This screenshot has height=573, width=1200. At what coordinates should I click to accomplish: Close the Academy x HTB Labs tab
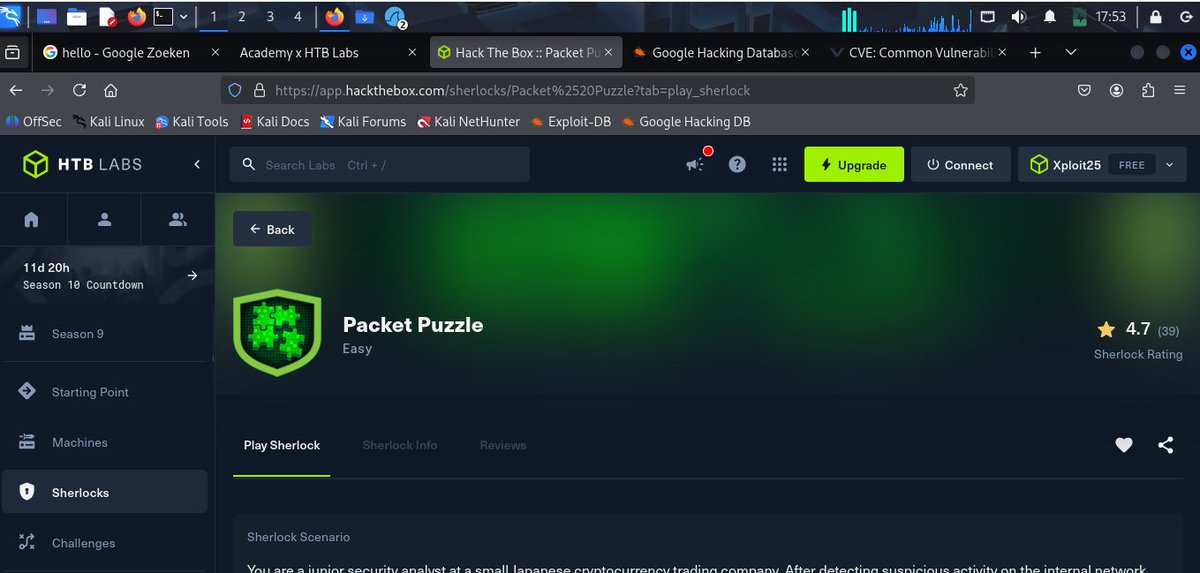(x=411, y=52)
